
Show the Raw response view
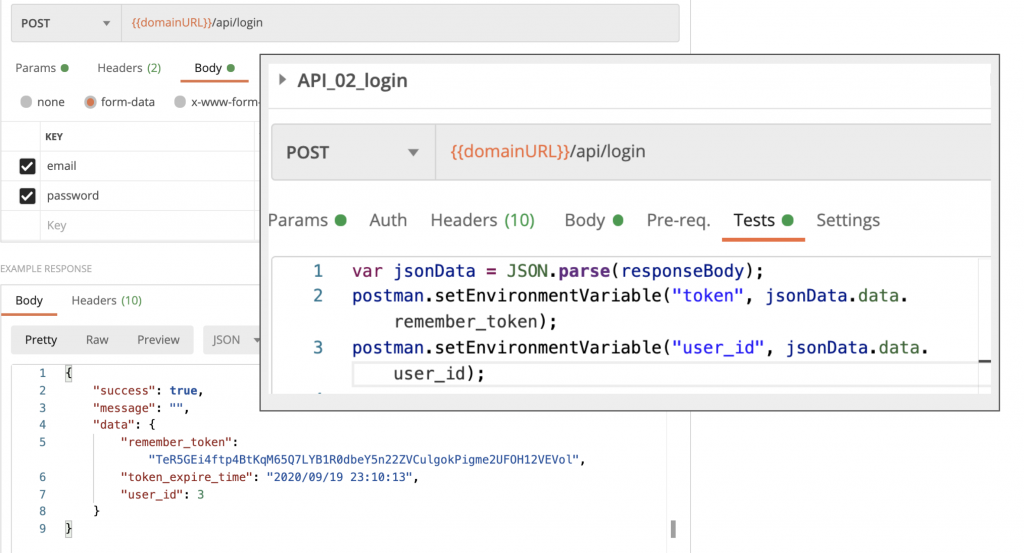coord(97,340)
